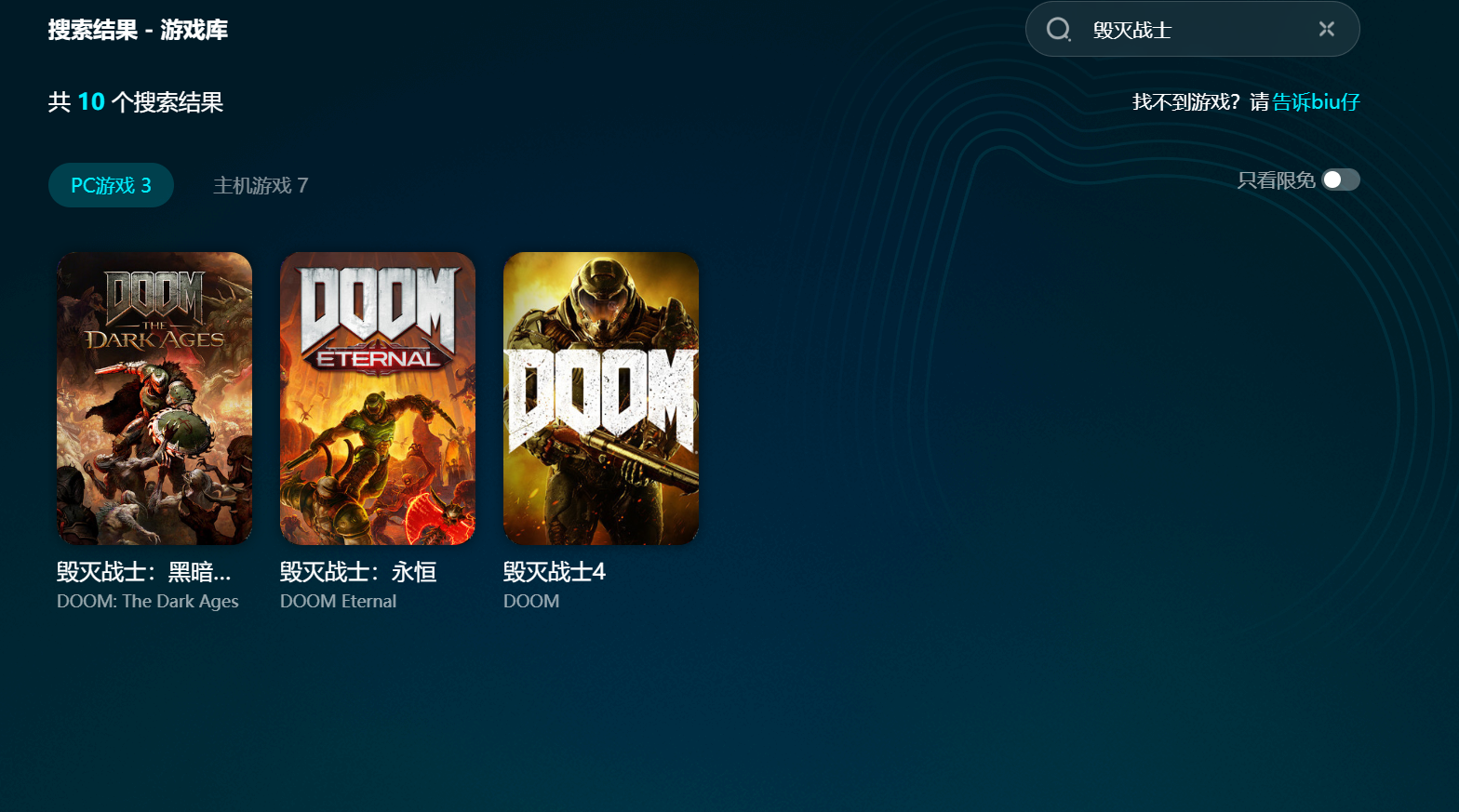
Task: Switch to the PC游戏 3 tab
Action: pos(111,185)
